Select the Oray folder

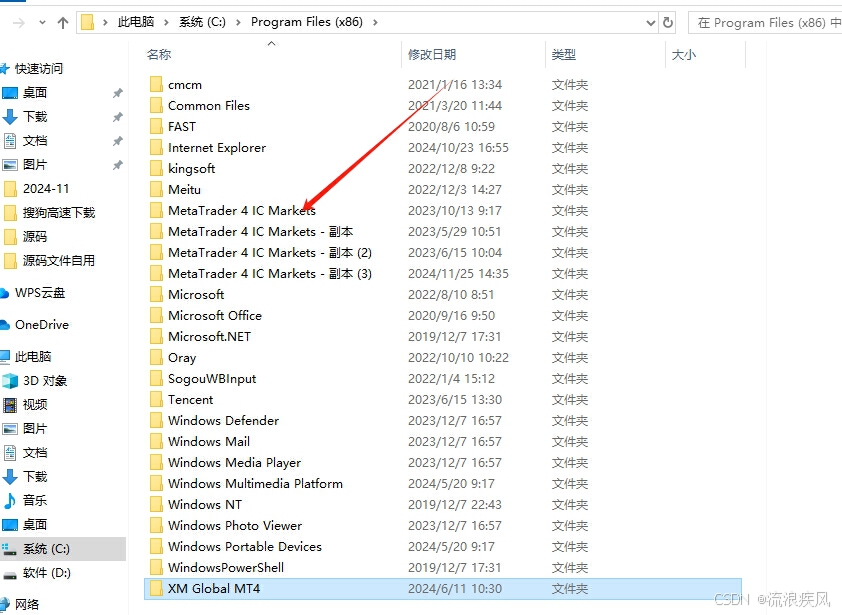click(182, 358)
